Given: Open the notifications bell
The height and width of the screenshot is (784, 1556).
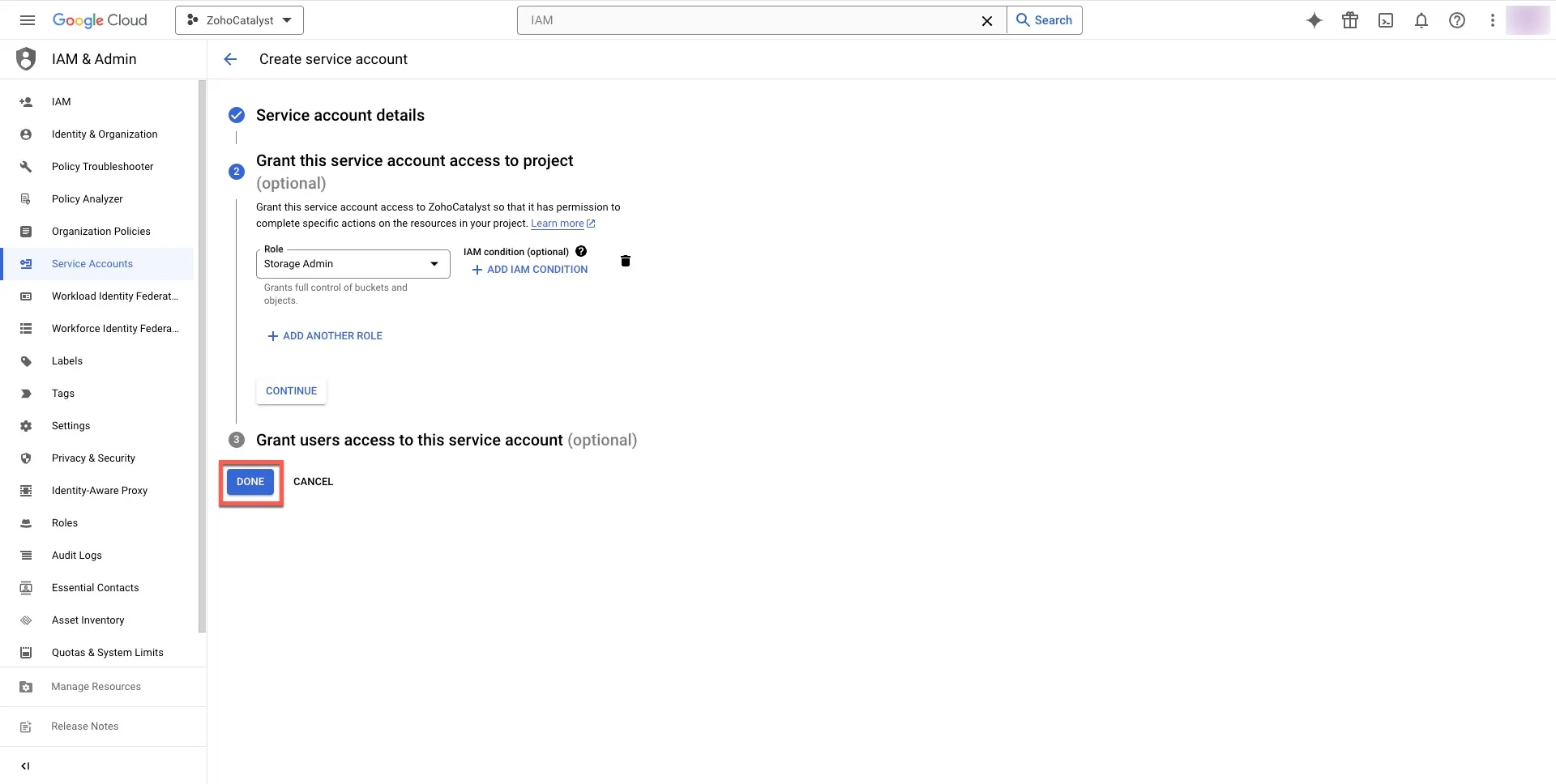Looking at the screenshot, I should coord(1421,20).
